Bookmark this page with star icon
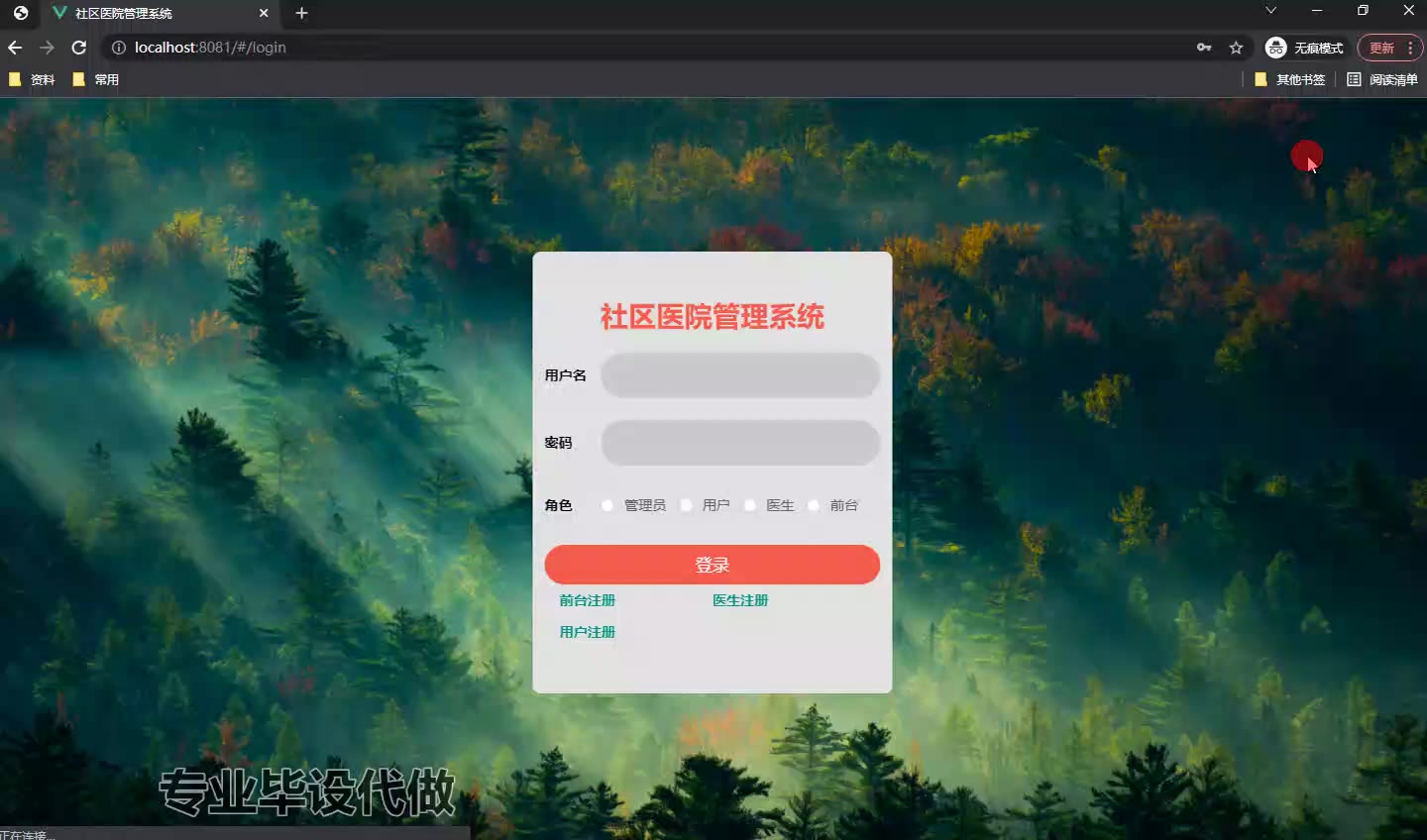This screenshot has height=840, width=1427. 1236,48
